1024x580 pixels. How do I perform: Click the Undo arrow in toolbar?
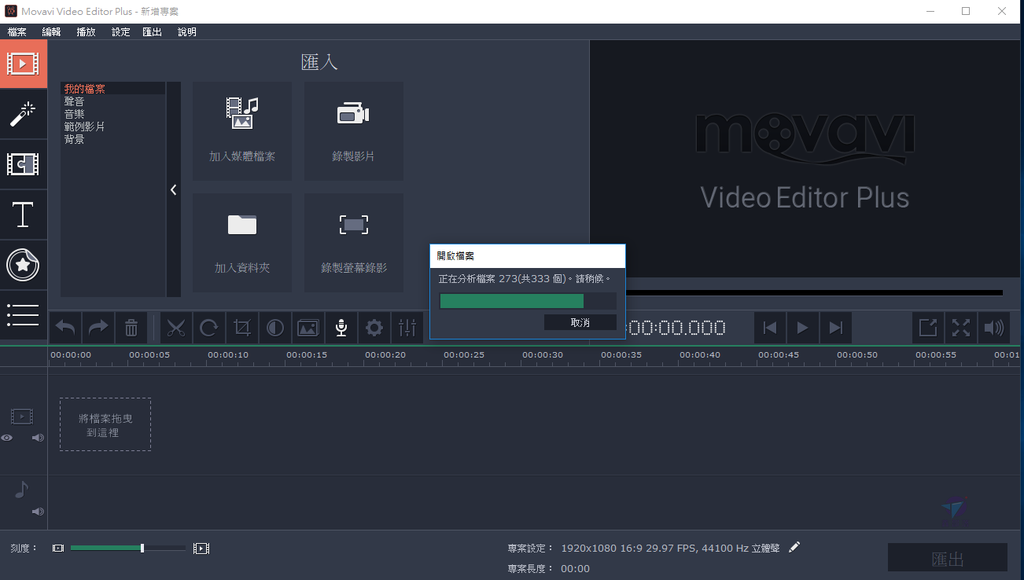65,328
